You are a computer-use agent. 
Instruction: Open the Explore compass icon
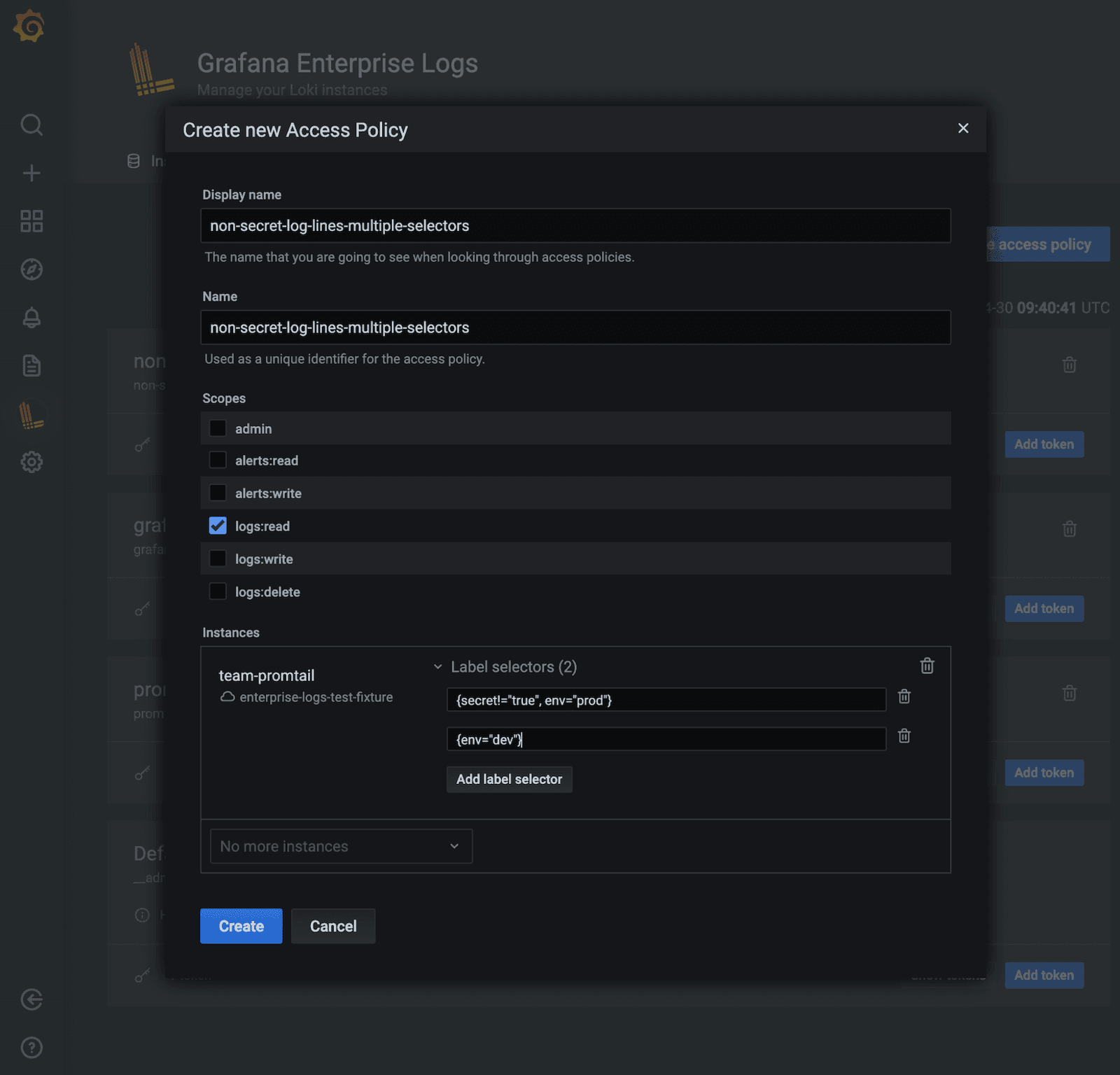click(x=31, y=269)
